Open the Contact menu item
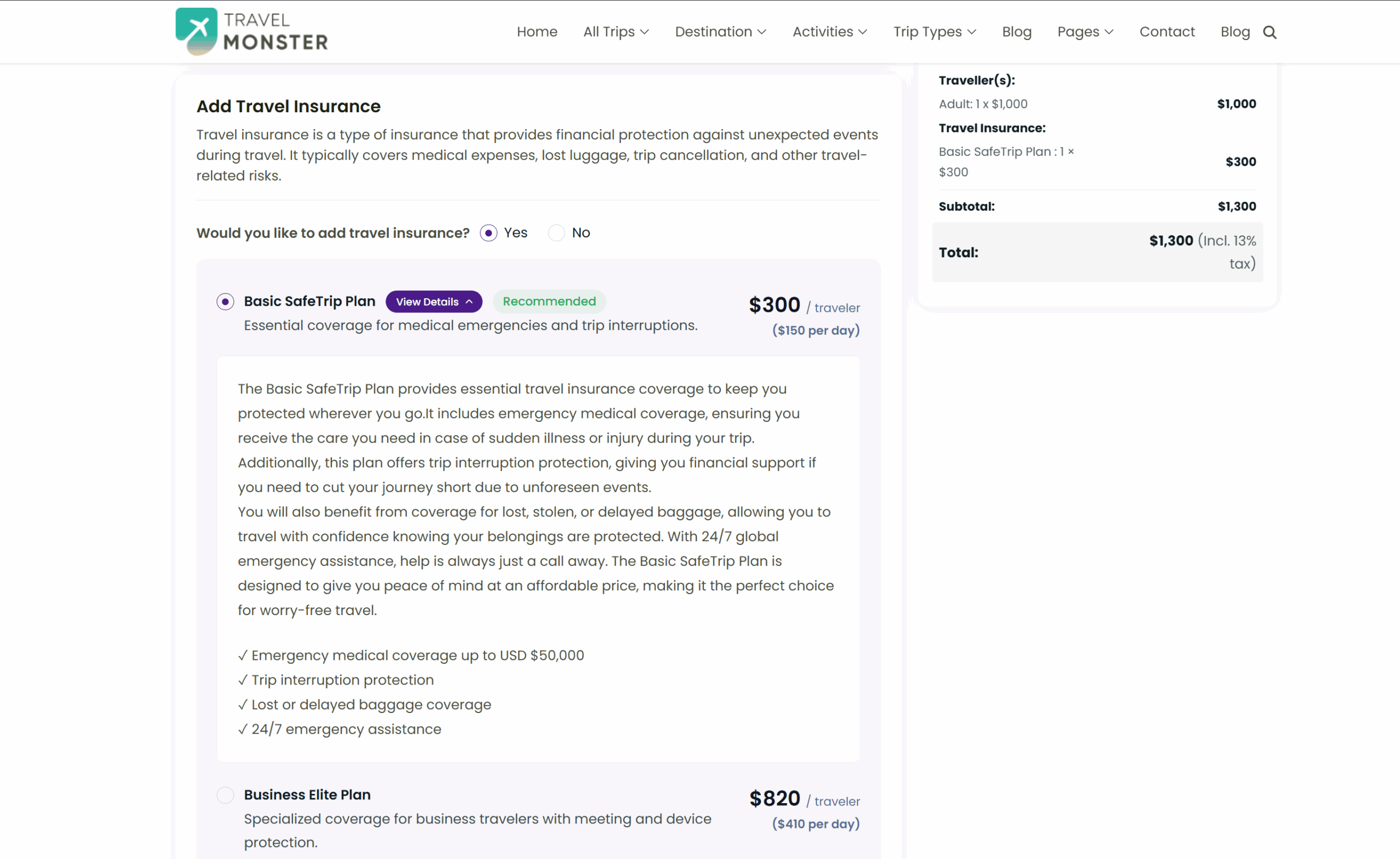Image resolution: width=1400 pixels, height=859 pixels. (1167, 32)
